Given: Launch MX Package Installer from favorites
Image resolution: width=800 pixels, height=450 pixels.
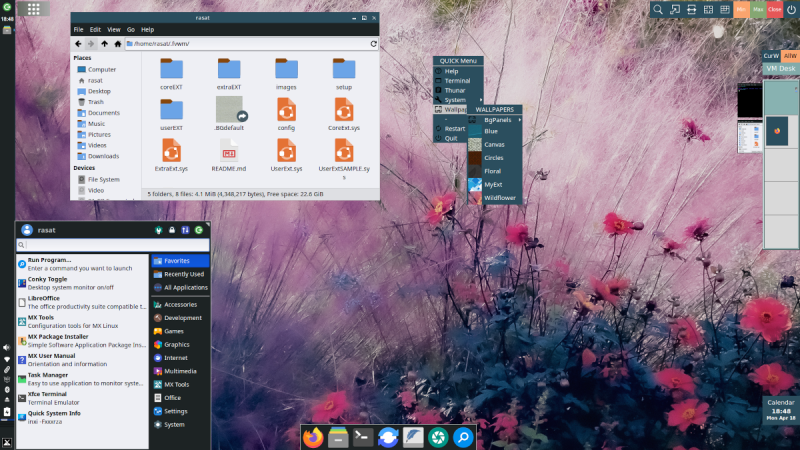Looking at the screenshot, I should pyautogui.click(x=83, y=341).
